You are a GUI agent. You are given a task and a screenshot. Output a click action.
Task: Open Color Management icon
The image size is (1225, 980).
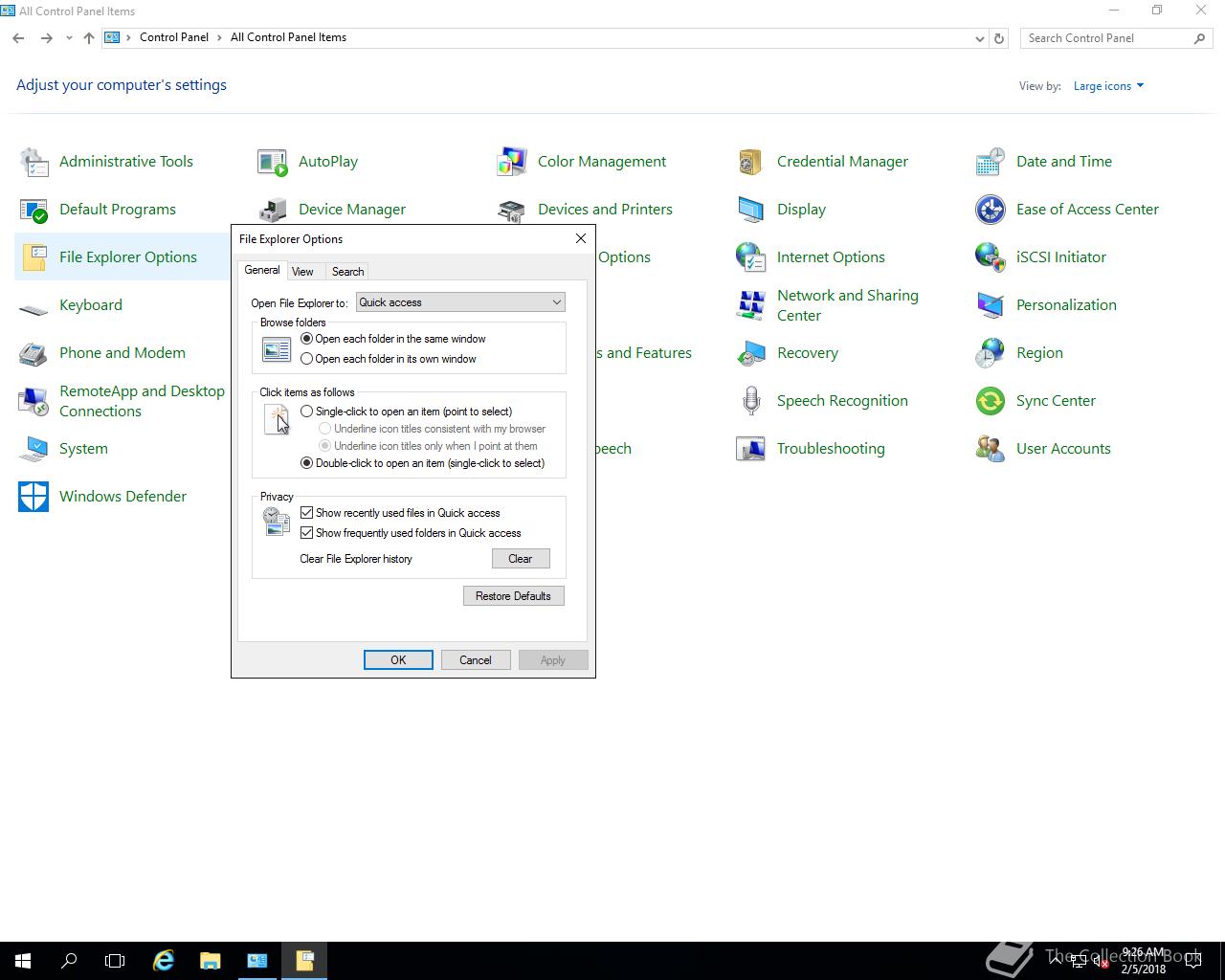click(512, 162)
